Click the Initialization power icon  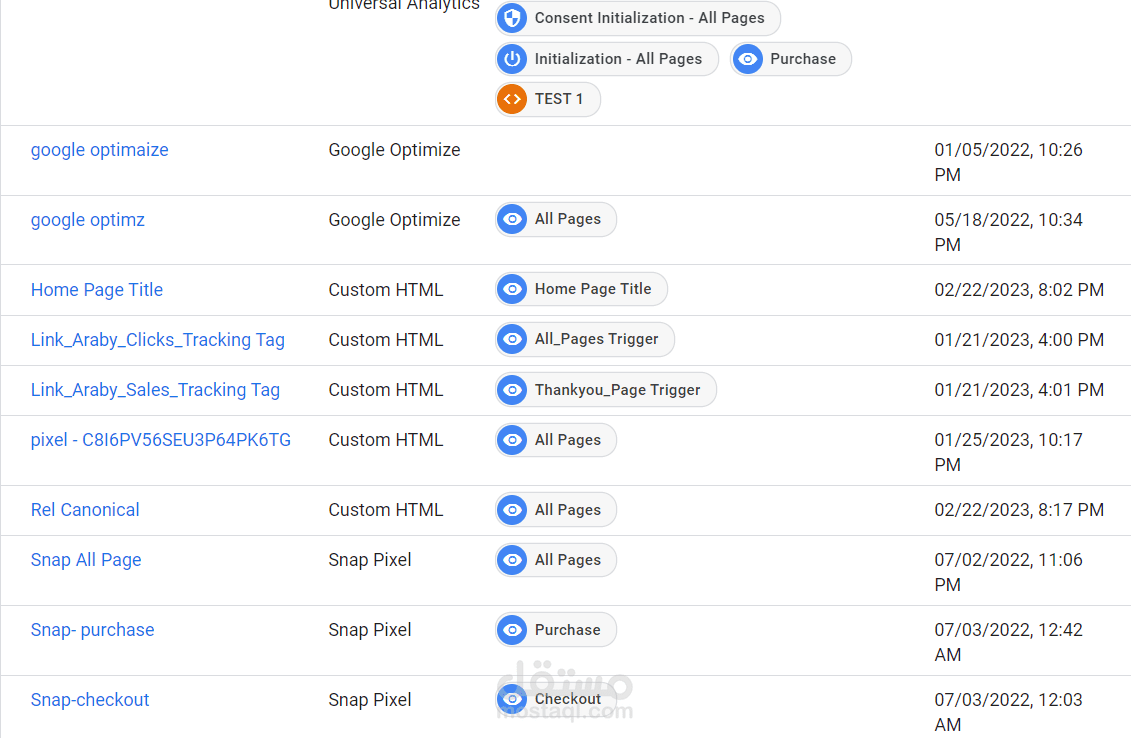click(x=512, y=59)
